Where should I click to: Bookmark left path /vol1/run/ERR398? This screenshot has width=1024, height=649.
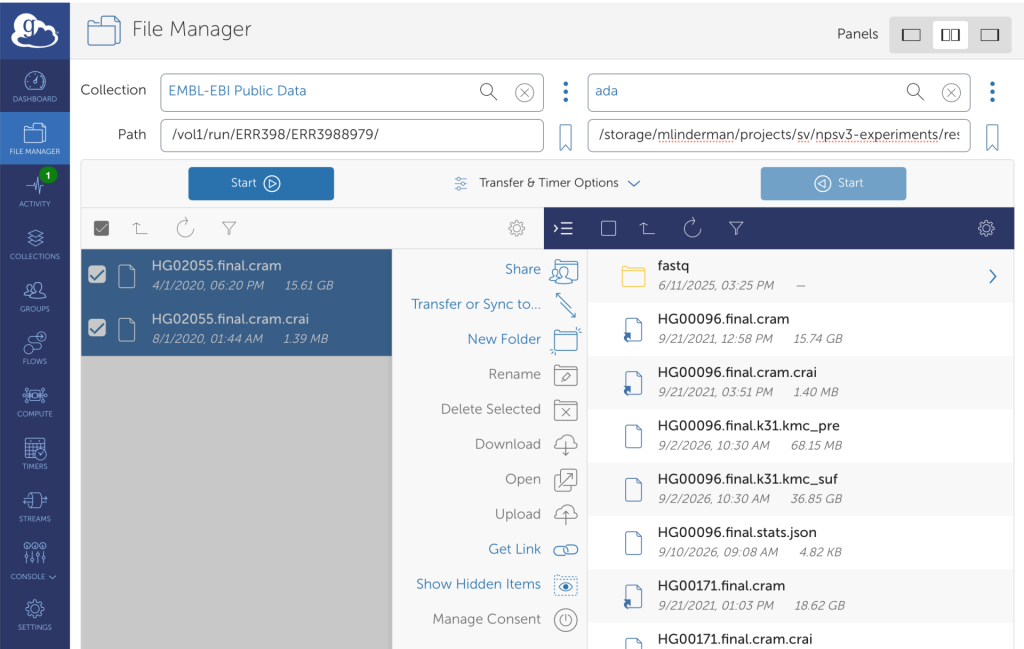point(566,137)
